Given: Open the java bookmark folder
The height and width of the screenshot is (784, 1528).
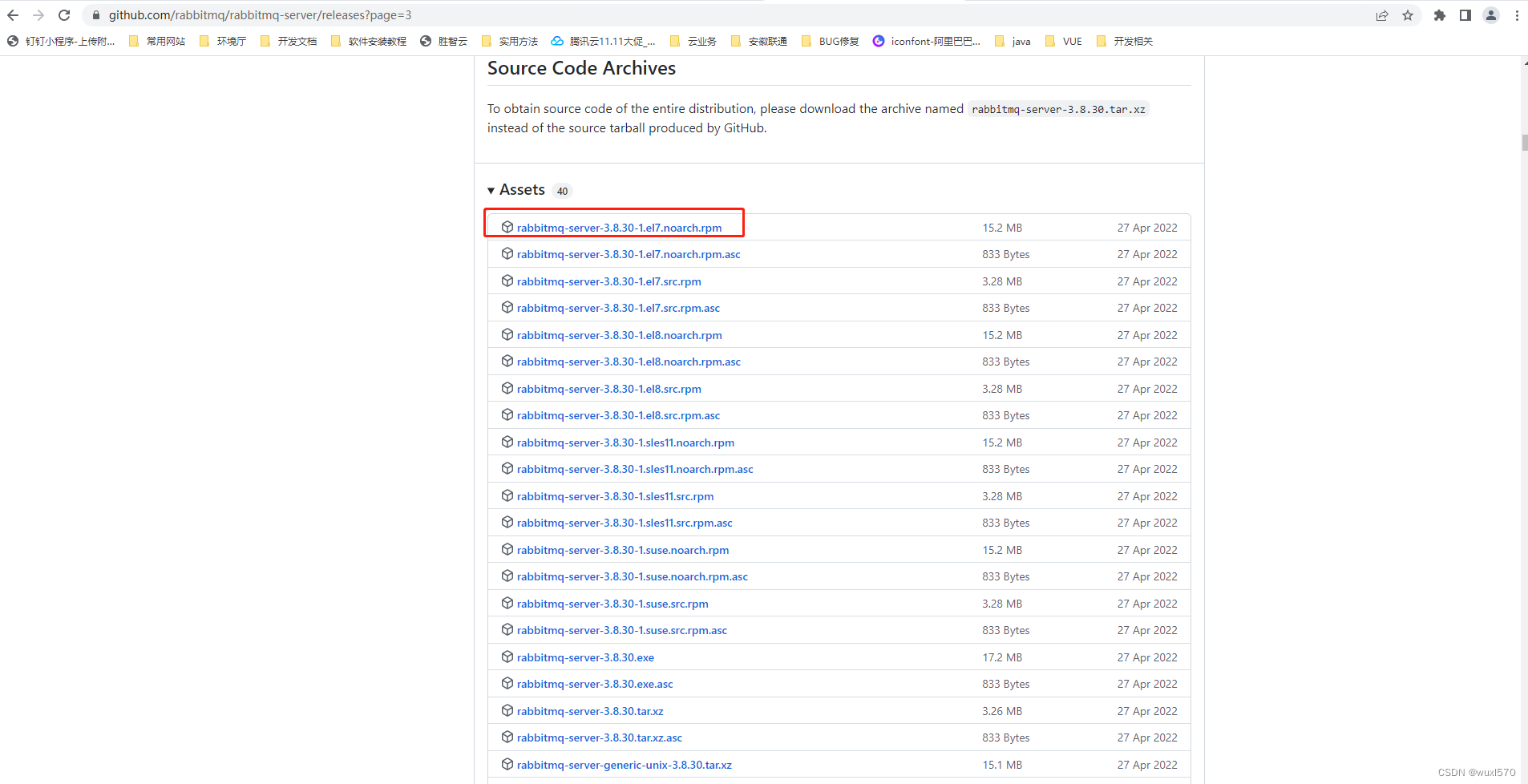Looking at the screenshot, I should pos(1013,41).
